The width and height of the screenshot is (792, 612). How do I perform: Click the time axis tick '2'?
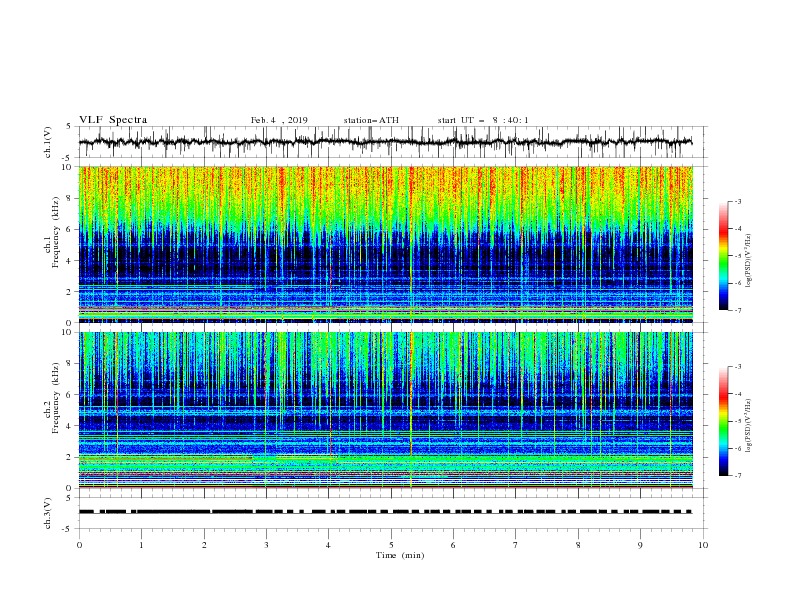(x=204, y=545)
